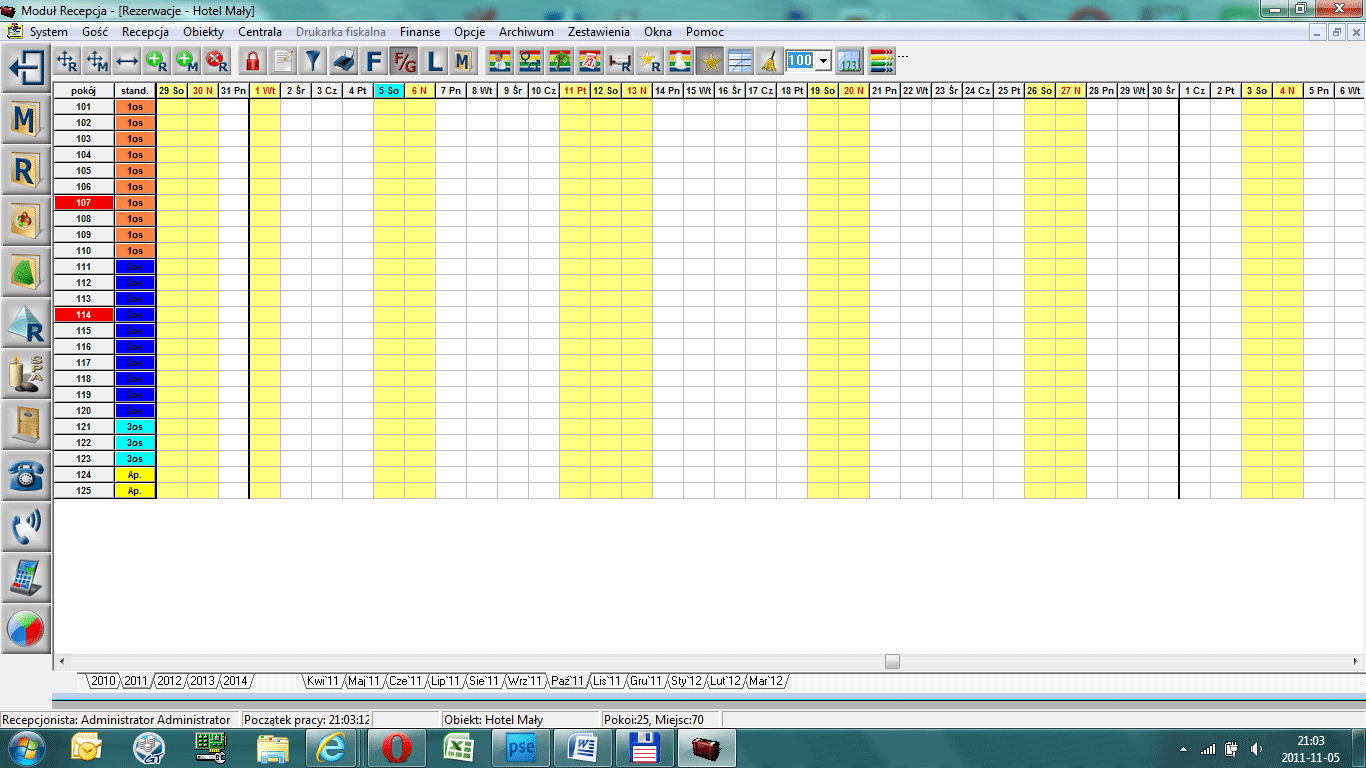The height and width of the screenshot is (768, 1366).
Task: Click the blue telephone sidebar icon
Action: coord(26,475)
